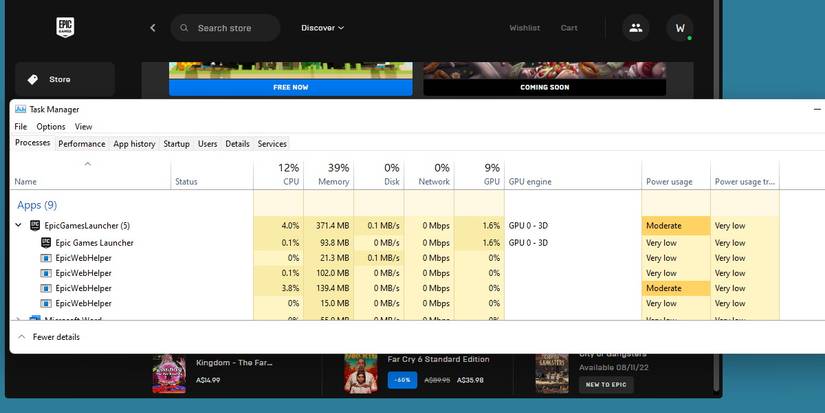825x413 pixels.
Task: Open the File menu in Task Manager
Action: [x=21, y=127]
